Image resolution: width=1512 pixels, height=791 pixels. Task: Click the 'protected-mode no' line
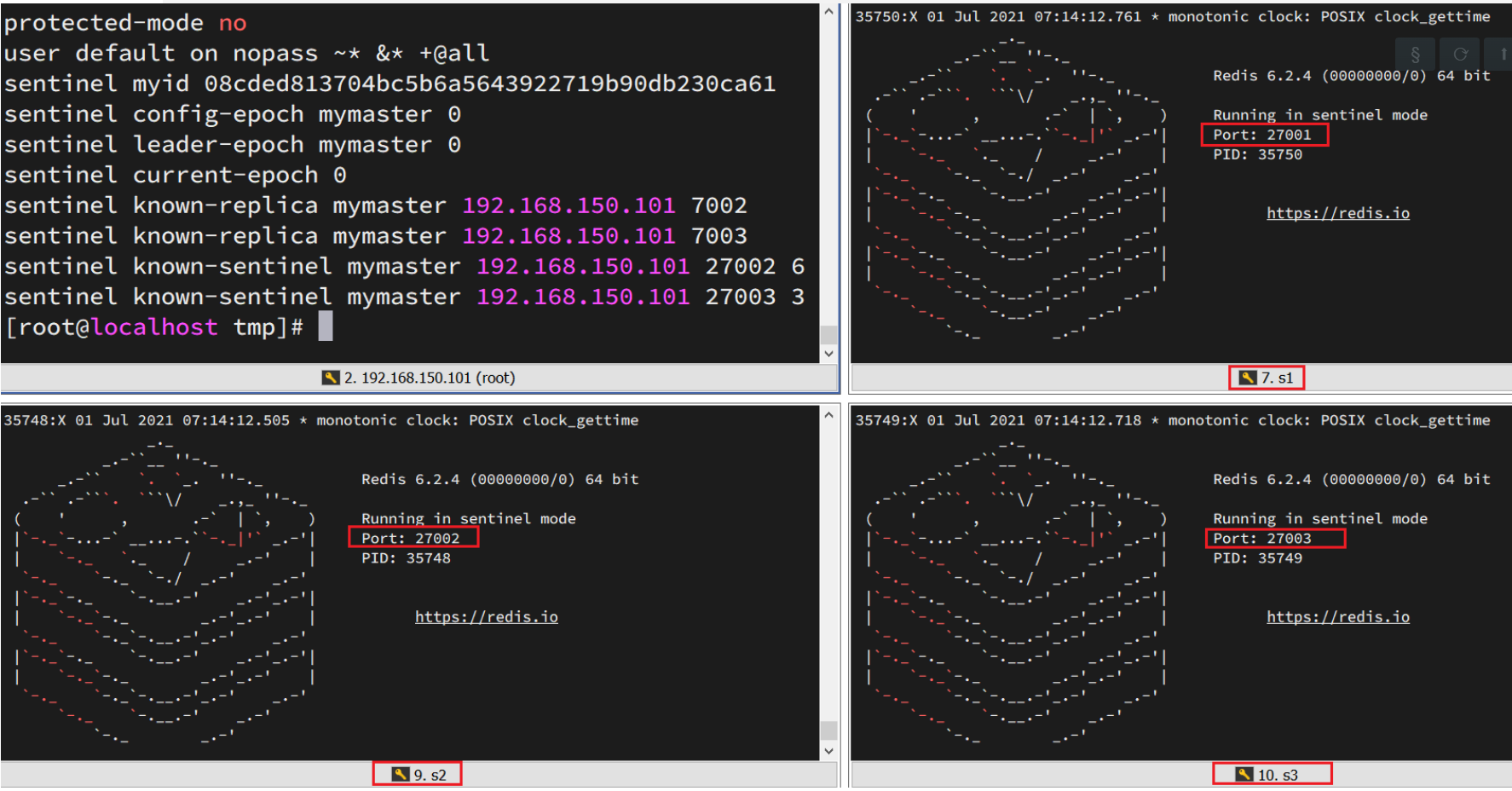coord(125,23)
